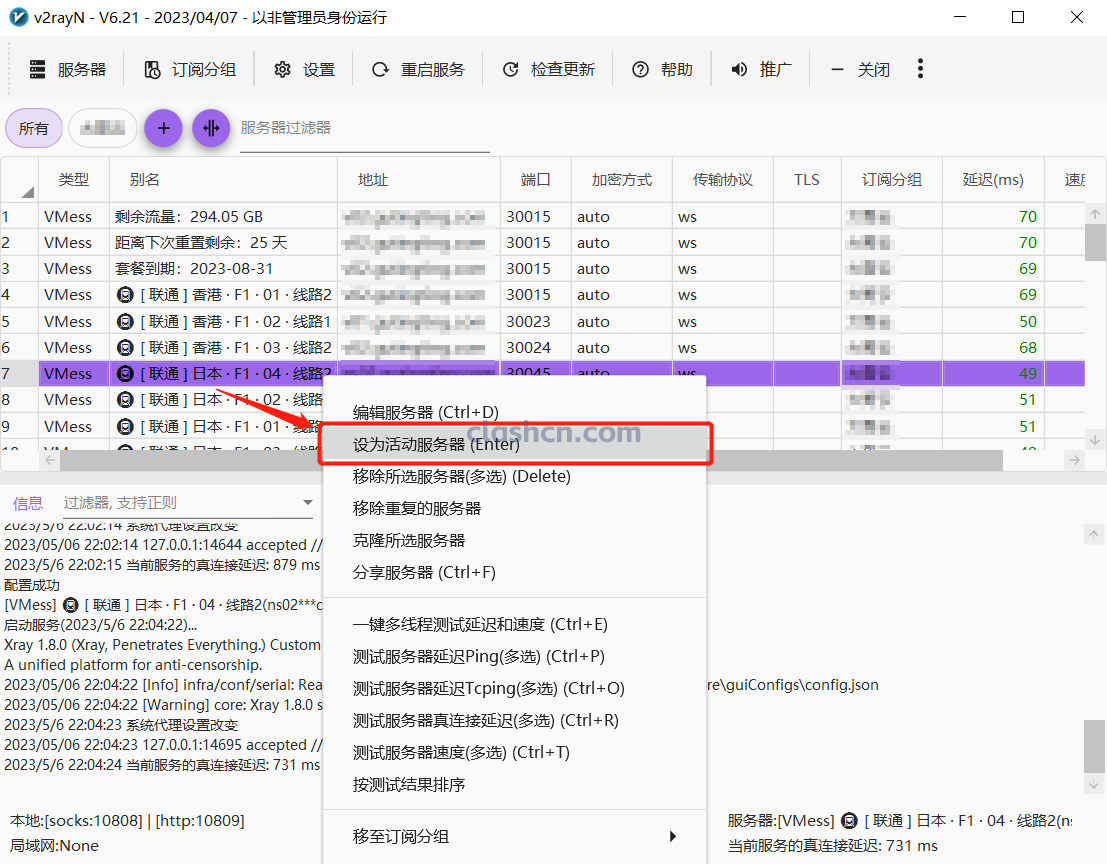Sort by the 类型 column header
The height and width of the screenshot is (864, 1107).
pyautogui.click(x=73, y=180)
